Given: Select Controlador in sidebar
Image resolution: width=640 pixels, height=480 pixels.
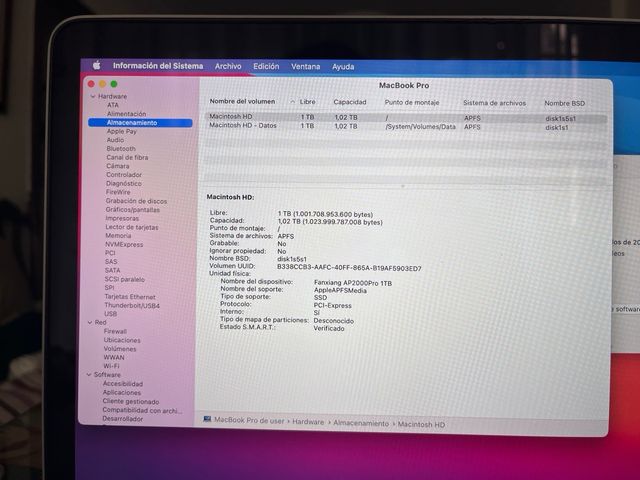Looking at the screenshot, I should [x=124, y=175].
